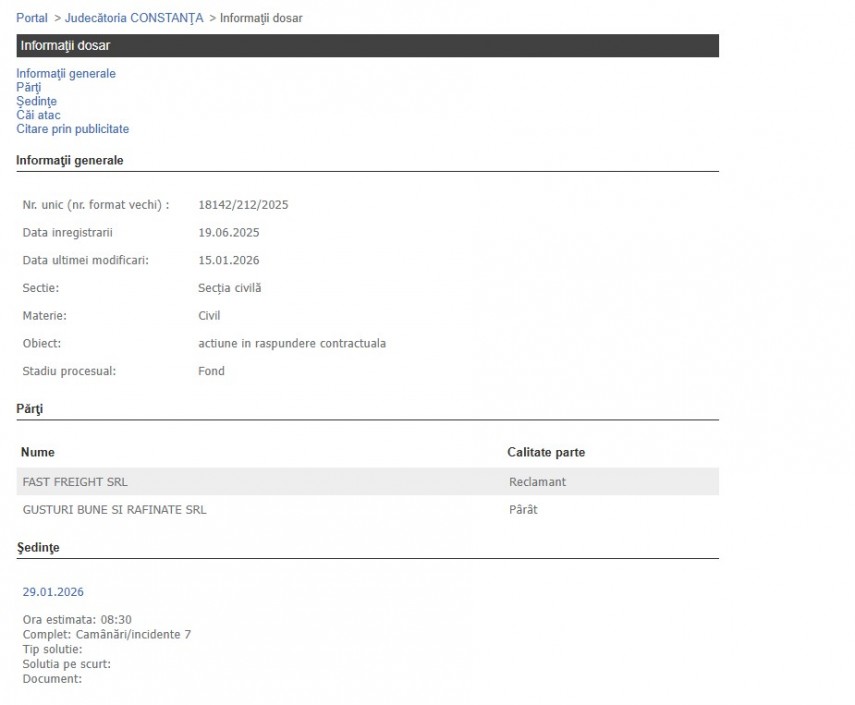Click Citare prin publicitate link

73,129
